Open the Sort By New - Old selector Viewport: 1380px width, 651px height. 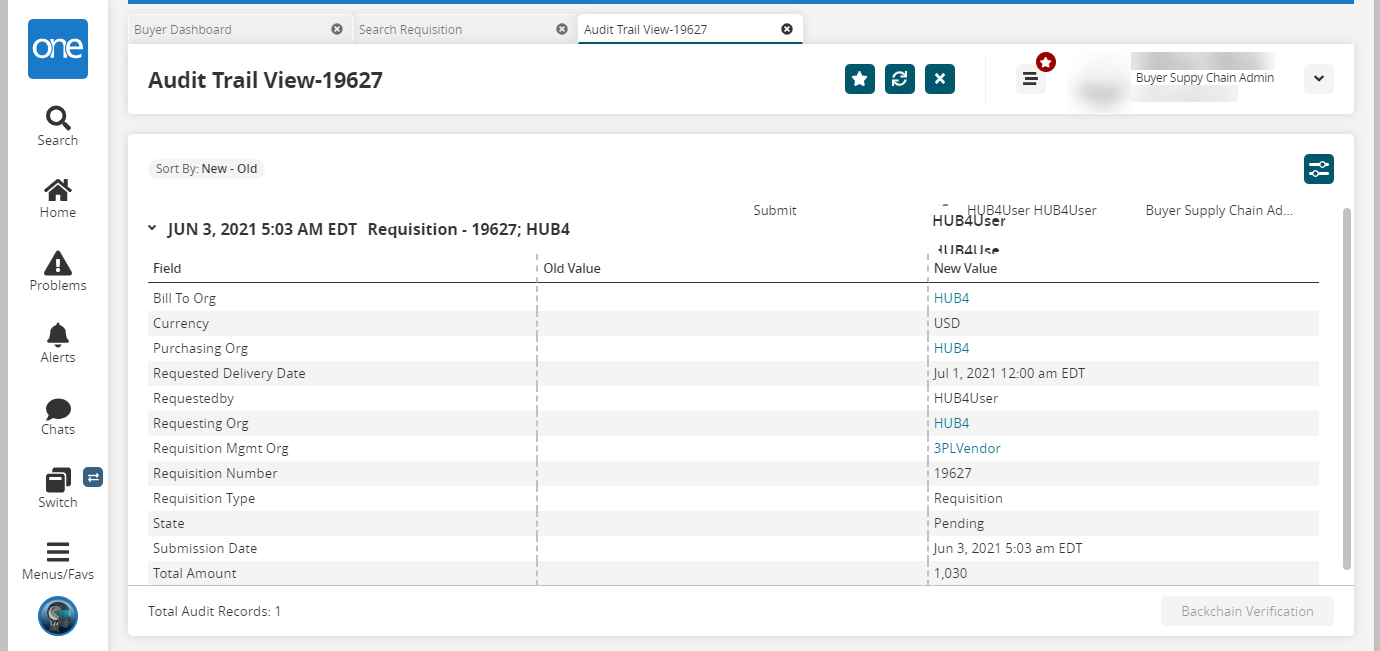click(x=207, y=169)
